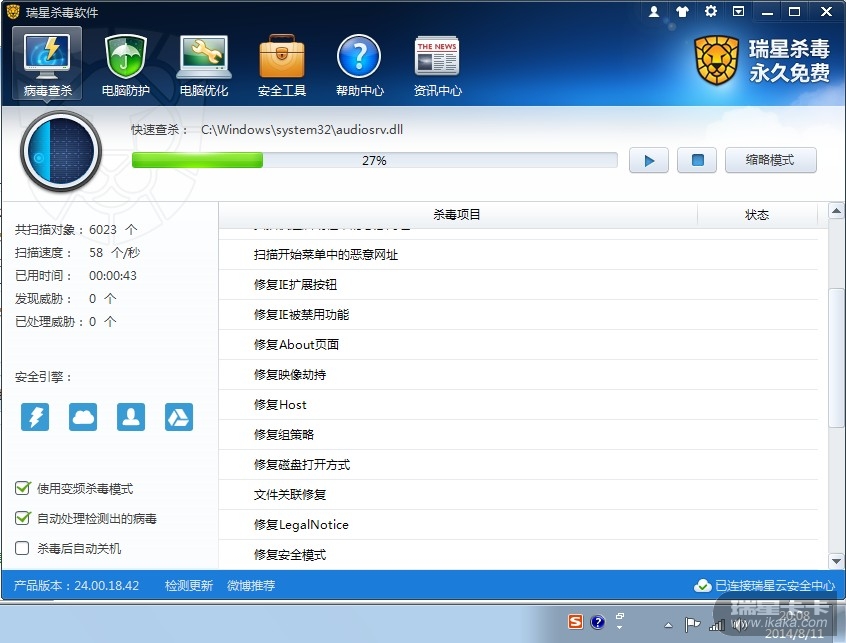Click the Action Center flag tray icon
This screenshot has width=846, height=643.
[692, 624]
